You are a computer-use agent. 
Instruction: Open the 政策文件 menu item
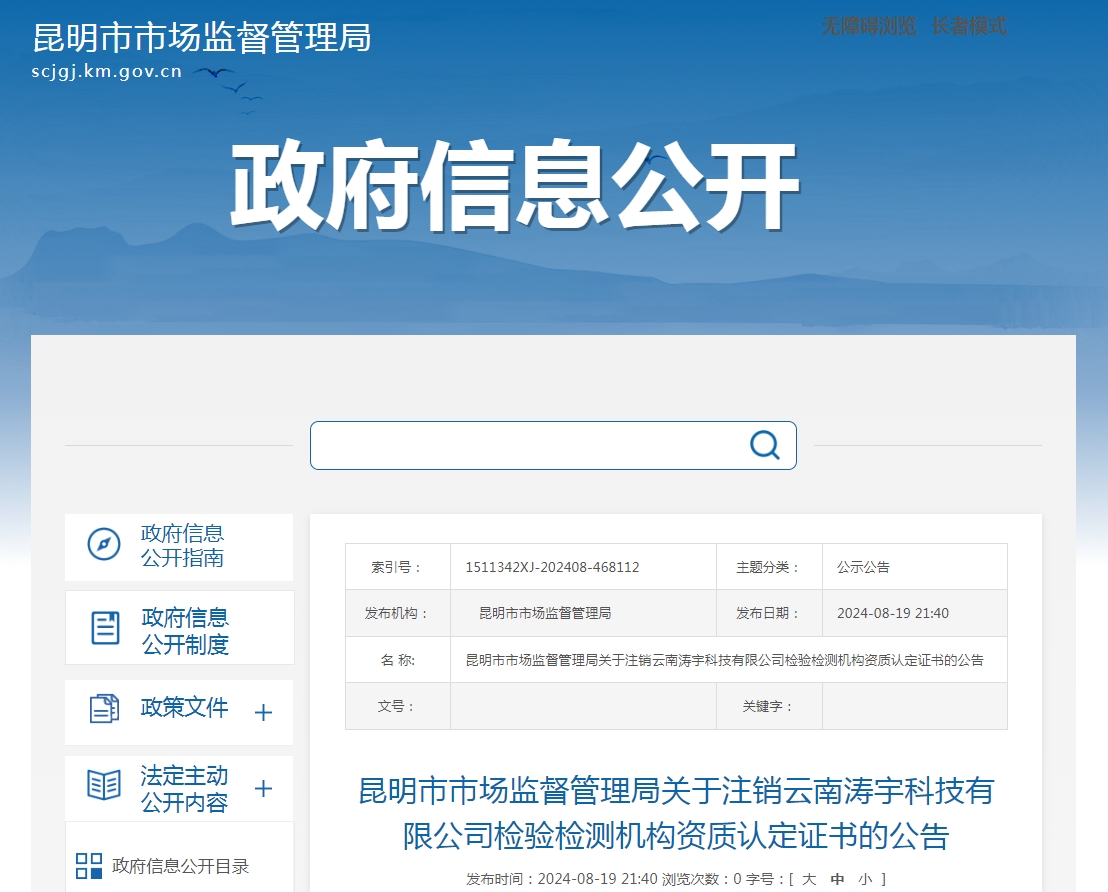click(x=179, y=712)
